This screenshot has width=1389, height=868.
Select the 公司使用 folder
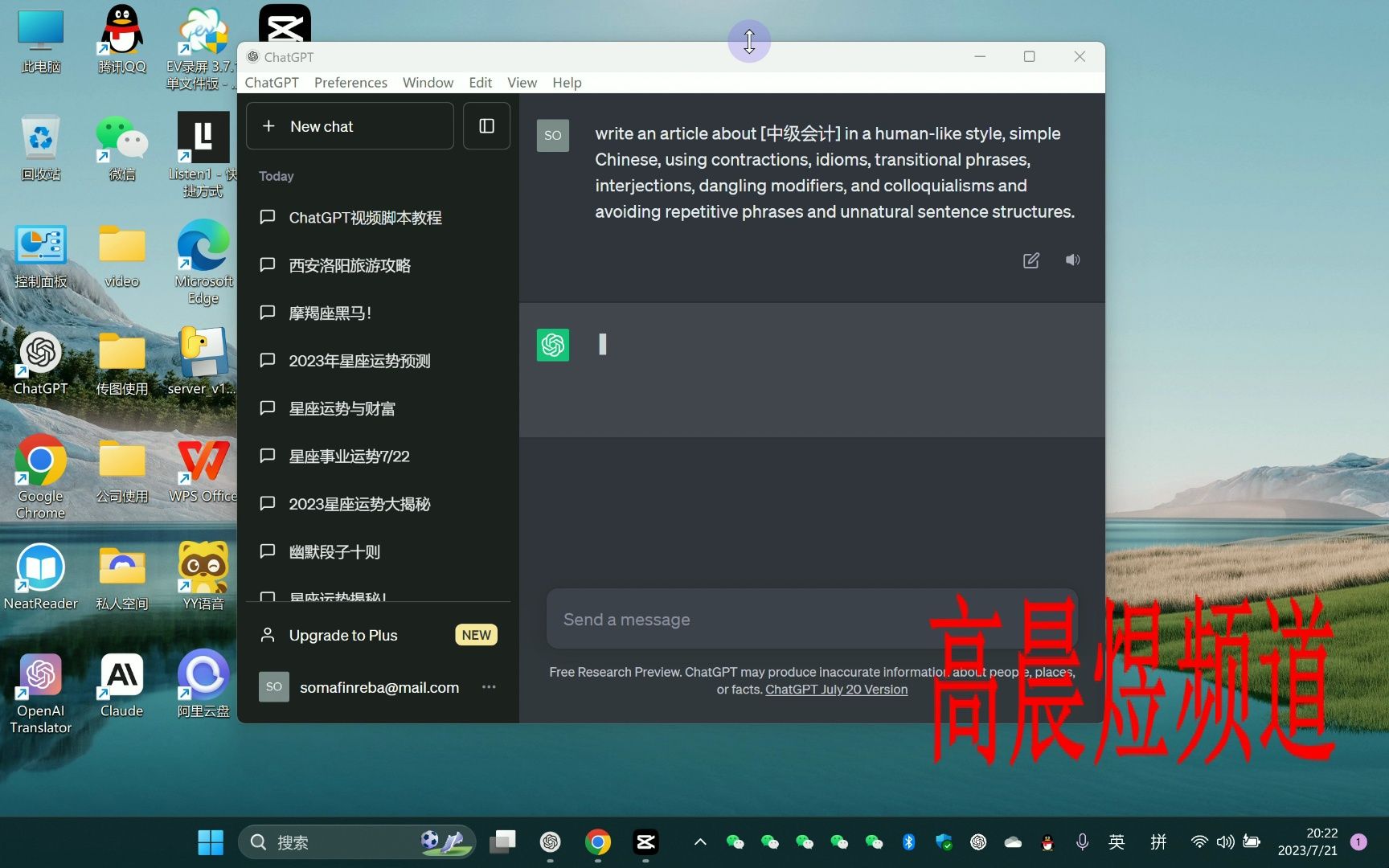coord(122,470)
